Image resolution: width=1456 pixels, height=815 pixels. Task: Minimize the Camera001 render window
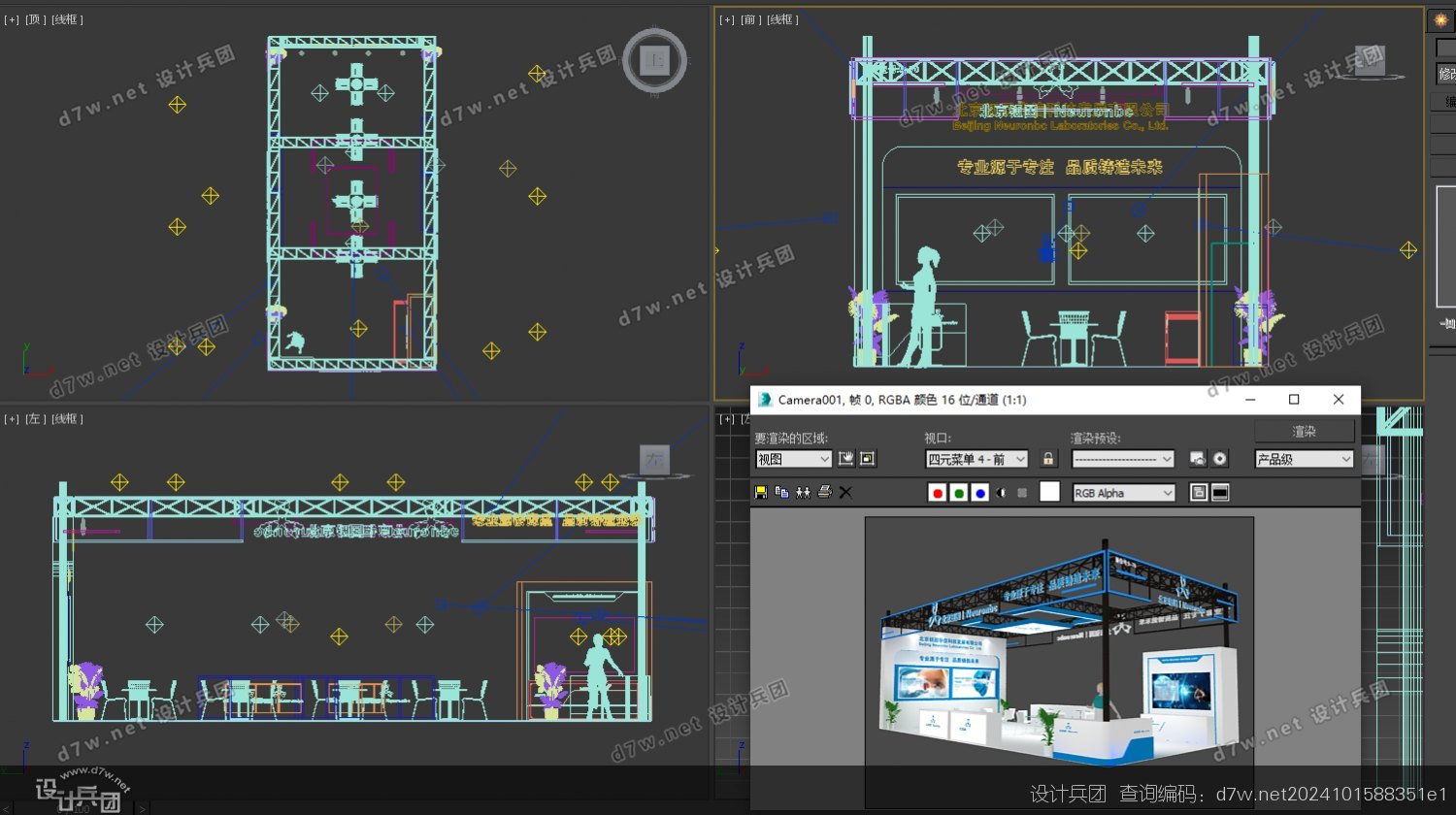(1250, 400)
